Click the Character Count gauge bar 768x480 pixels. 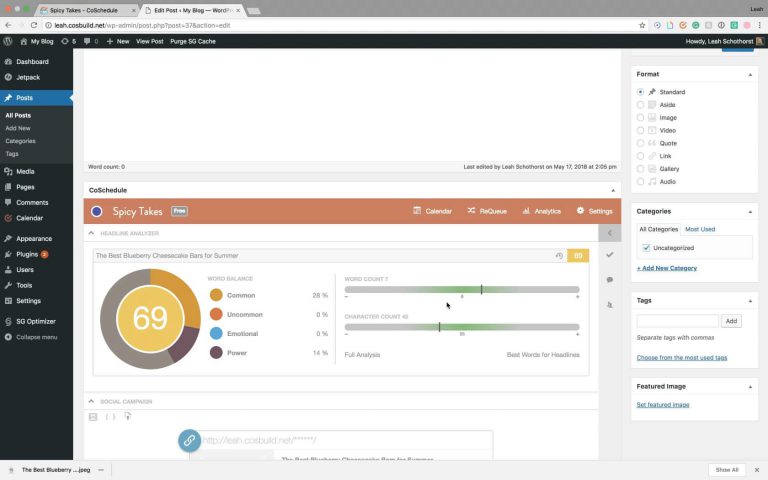pyautogui.click(x=462, y=327)
